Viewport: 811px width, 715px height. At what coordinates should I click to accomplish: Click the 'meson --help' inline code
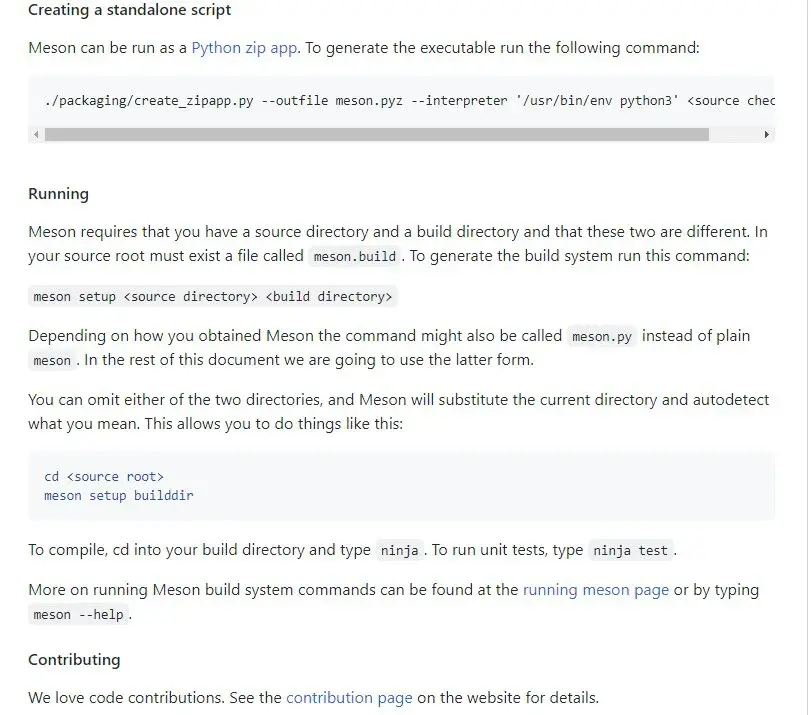click(x=78, y=615)
